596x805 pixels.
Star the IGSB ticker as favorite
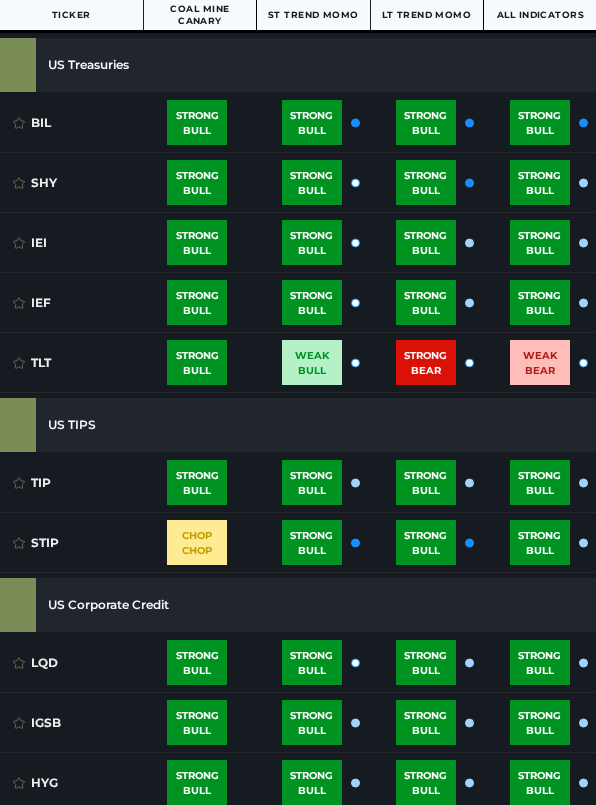(19, 724)
